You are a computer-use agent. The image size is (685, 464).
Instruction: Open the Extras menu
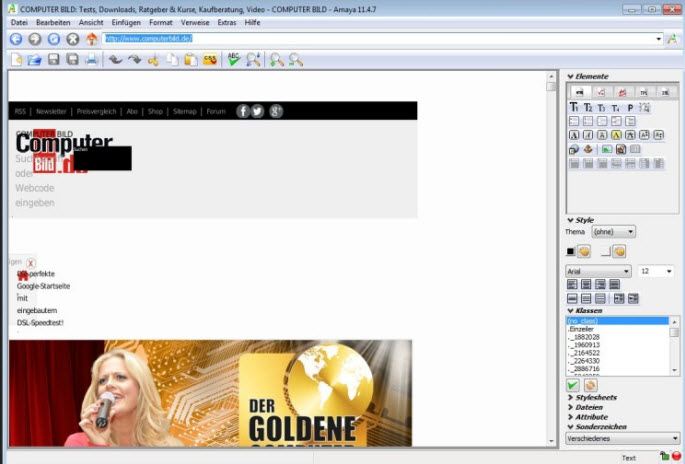click(227, 22)
